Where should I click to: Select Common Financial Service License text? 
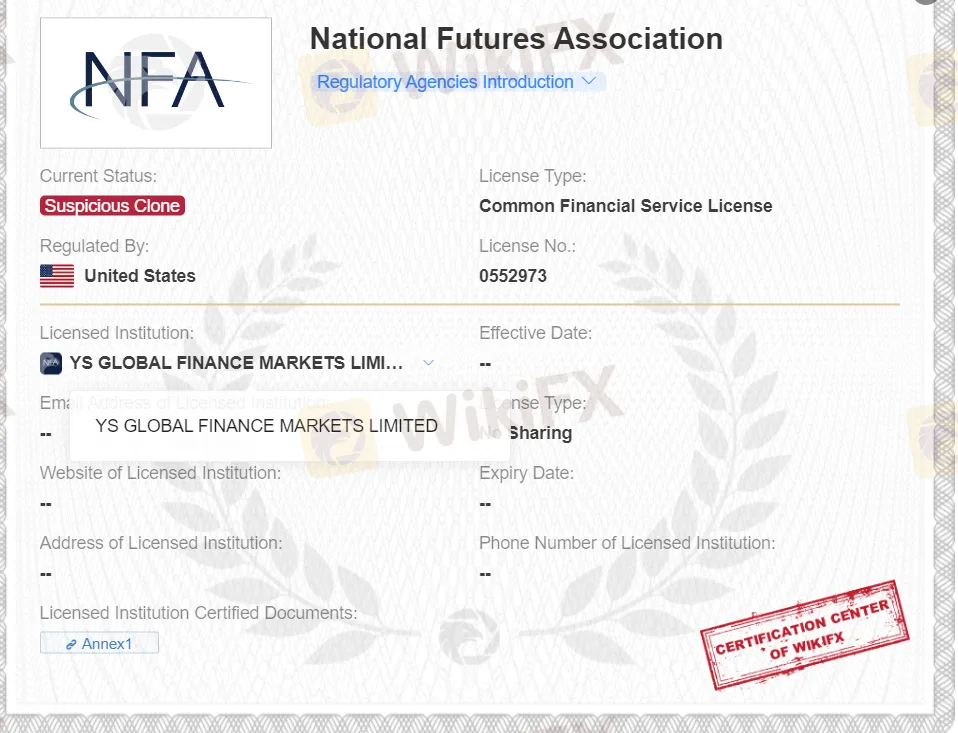(626, 206)
